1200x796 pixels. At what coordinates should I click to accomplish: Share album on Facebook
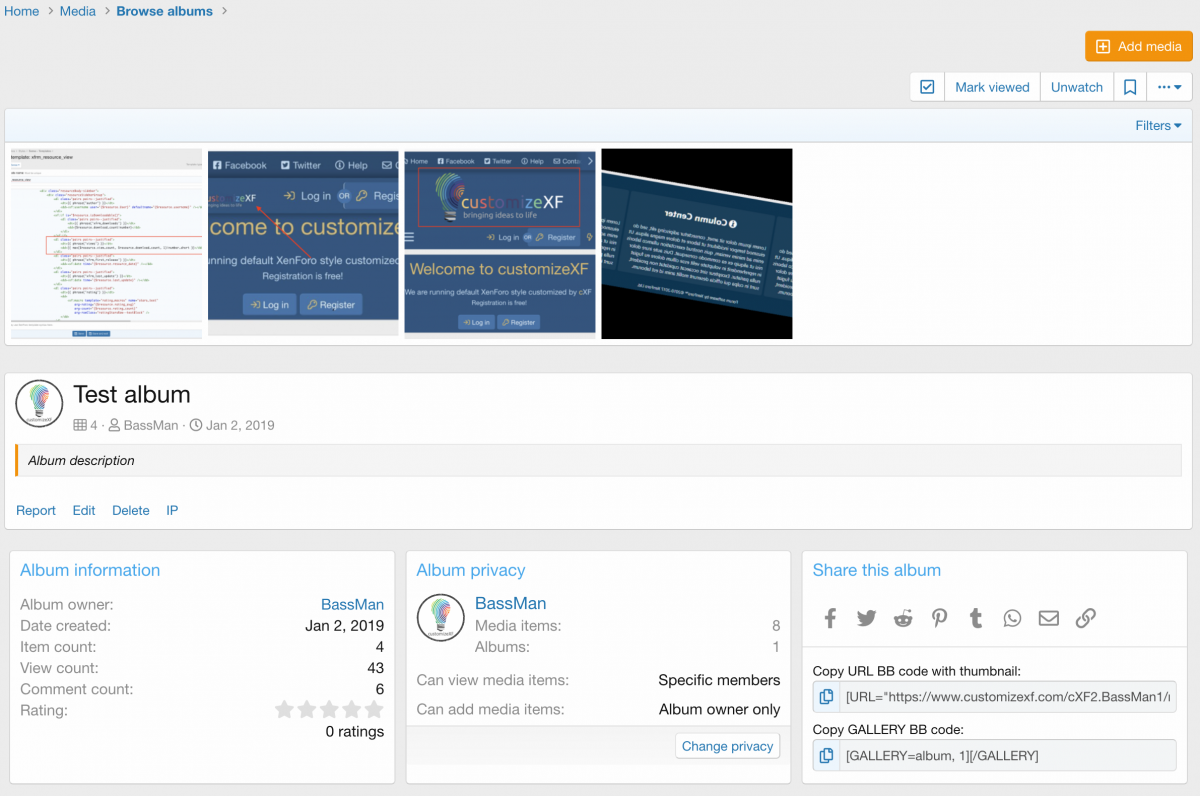830,618
